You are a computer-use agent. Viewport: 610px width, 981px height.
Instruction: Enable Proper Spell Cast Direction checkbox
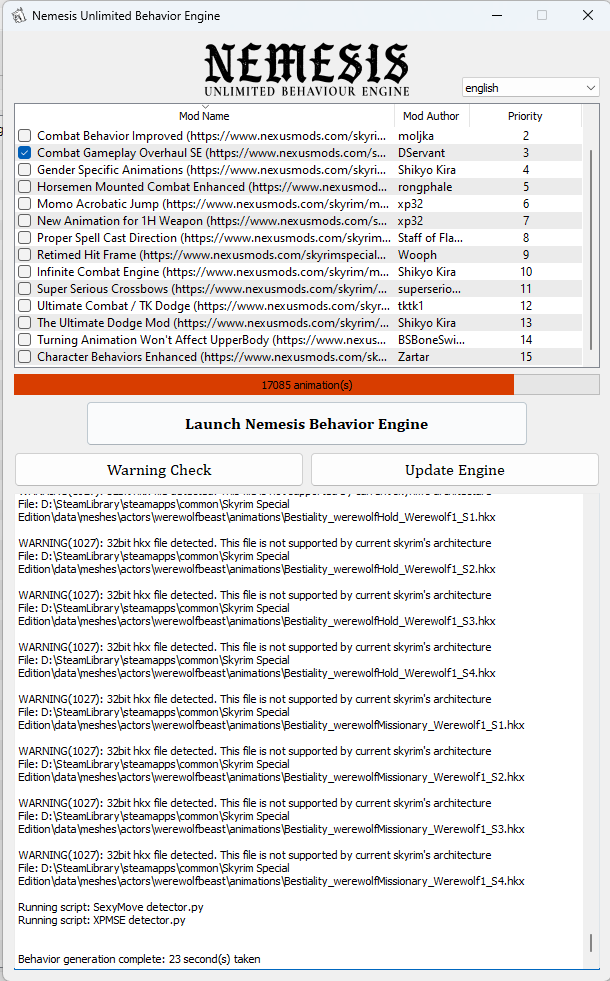pos(24,238)
